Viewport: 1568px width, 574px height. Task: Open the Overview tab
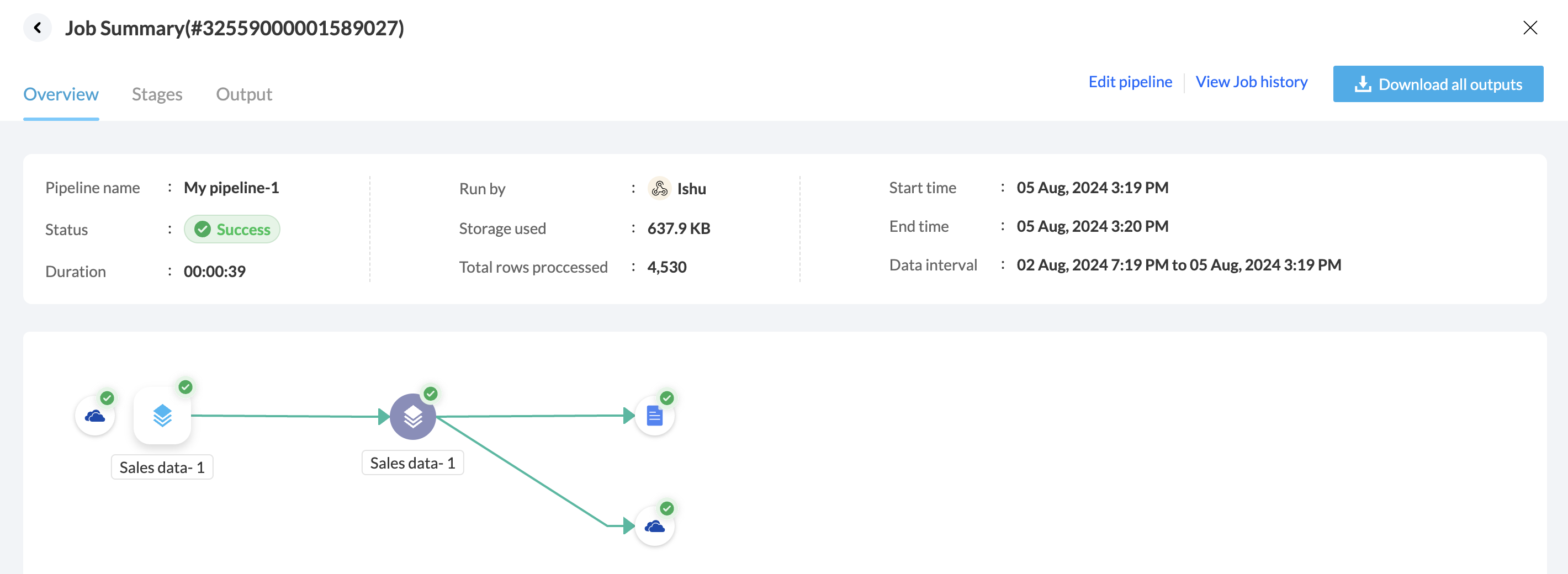(61, 94)
